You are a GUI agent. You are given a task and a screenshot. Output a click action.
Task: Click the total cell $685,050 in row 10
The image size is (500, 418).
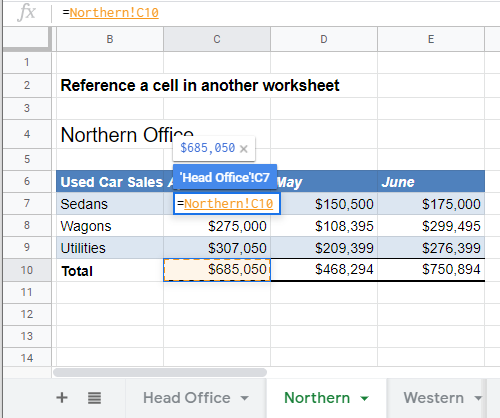(217, 270)
